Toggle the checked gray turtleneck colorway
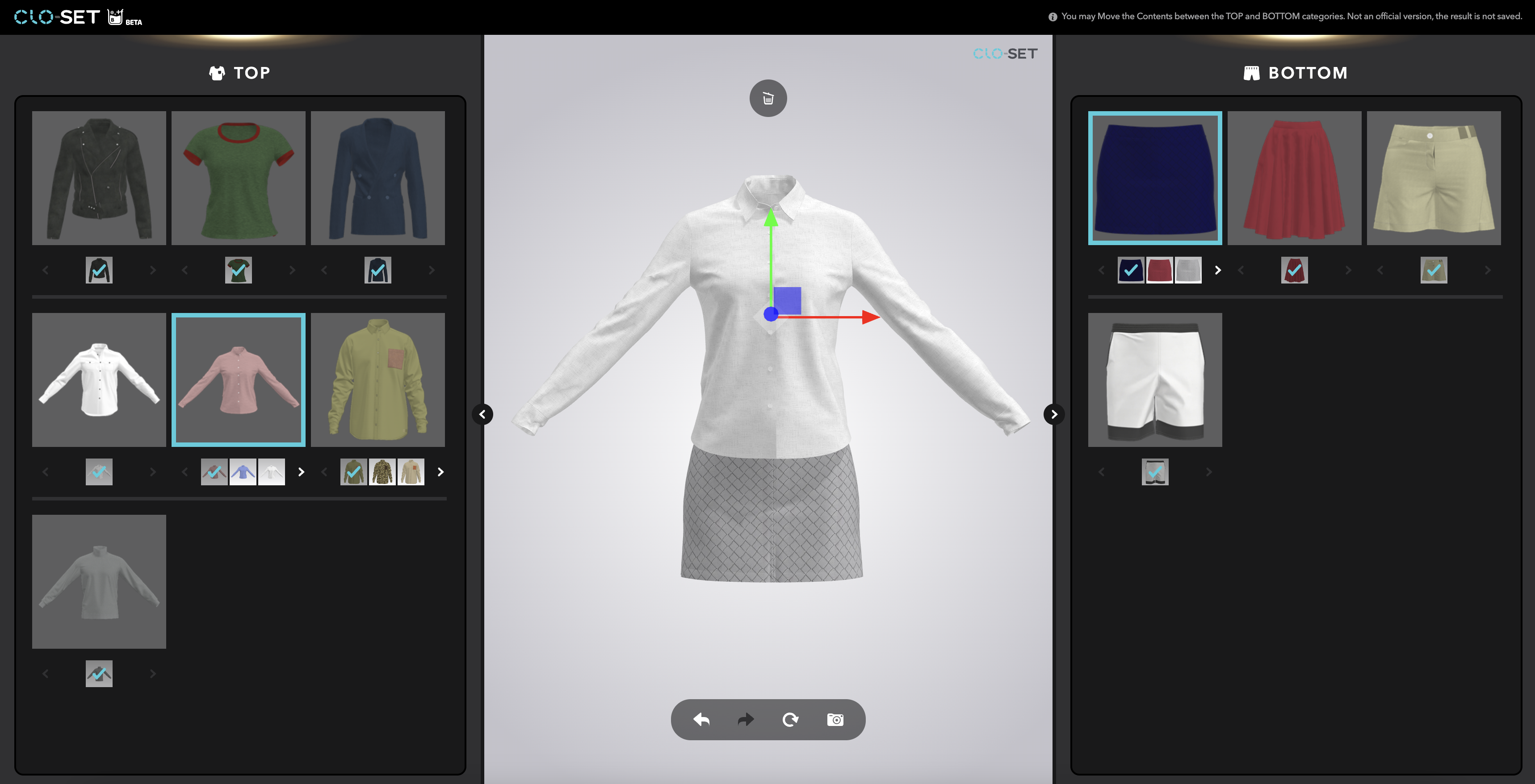The height and width of the screenshot is (784, 1535). (x=99, y=674)
